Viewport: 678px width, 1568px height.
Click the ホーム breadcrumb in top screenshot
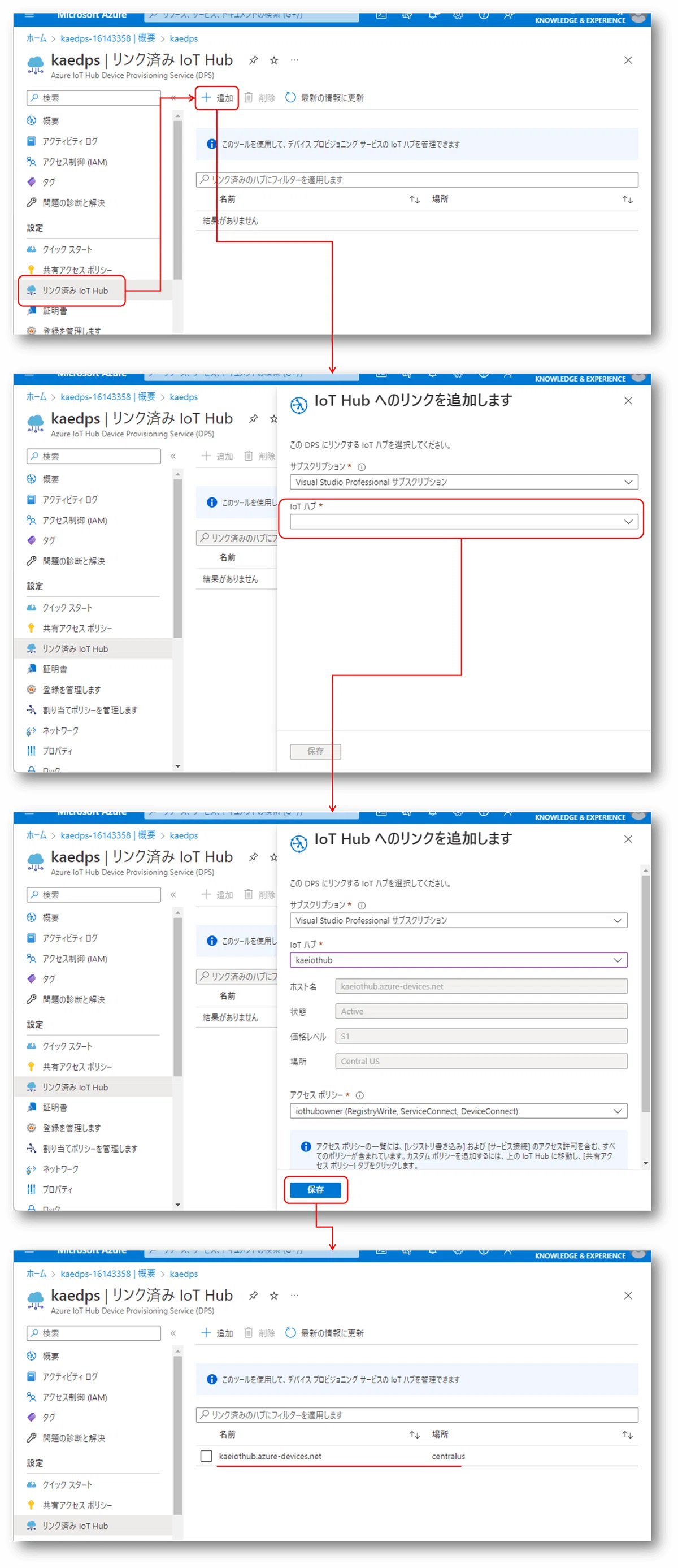(x=36, y=38)
